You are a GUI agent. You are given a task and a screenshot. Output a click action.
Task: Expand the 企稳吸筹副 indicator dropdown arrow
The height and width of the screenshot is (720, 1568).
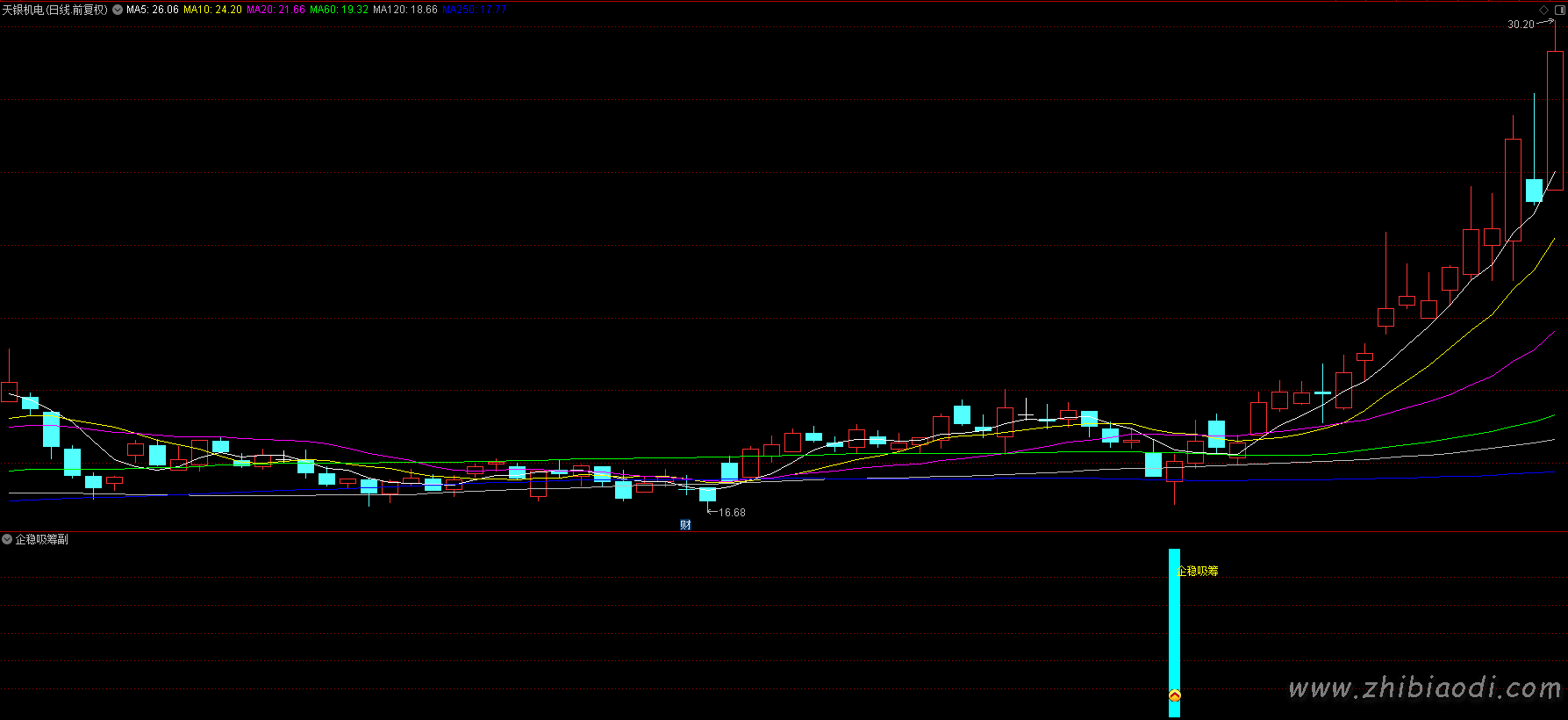(7, 539)
